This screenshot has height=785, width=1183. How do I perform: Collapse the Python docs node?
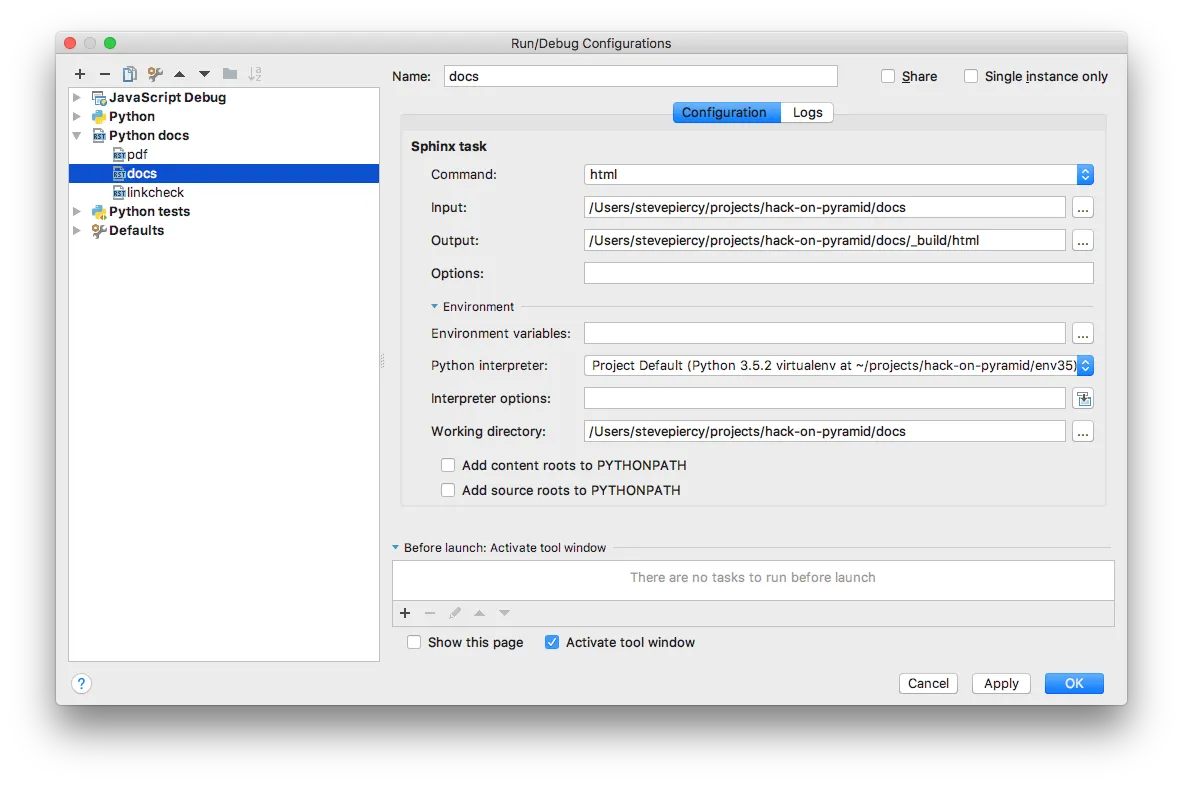[x=77, y=136]
